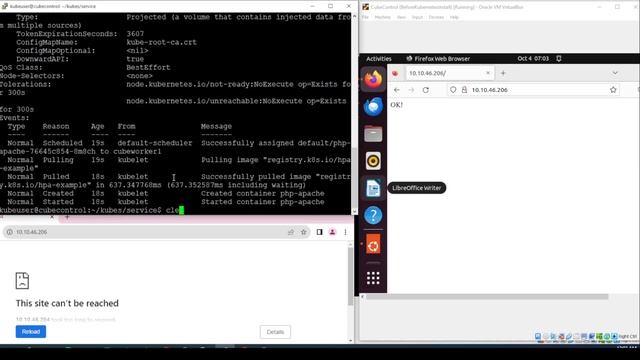Open Firefox Web Browser app menu
Screen dimensions: 640x360
point(438,59)
